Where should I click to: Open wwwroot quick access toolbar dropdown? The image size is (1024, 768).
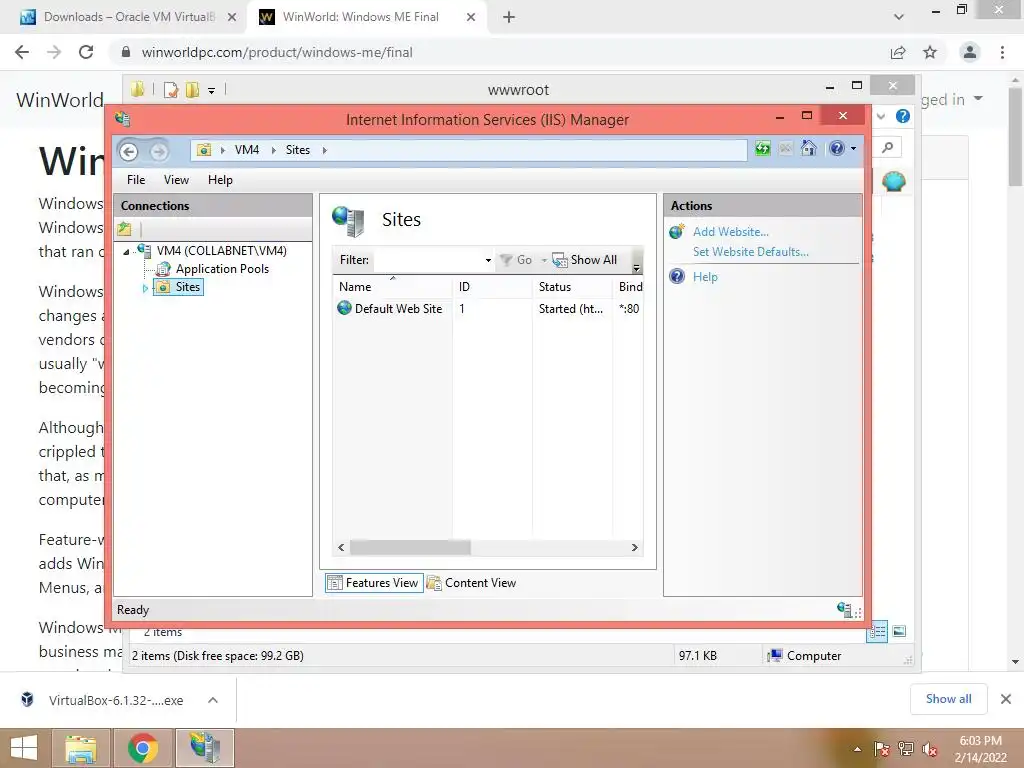[212, 91]
